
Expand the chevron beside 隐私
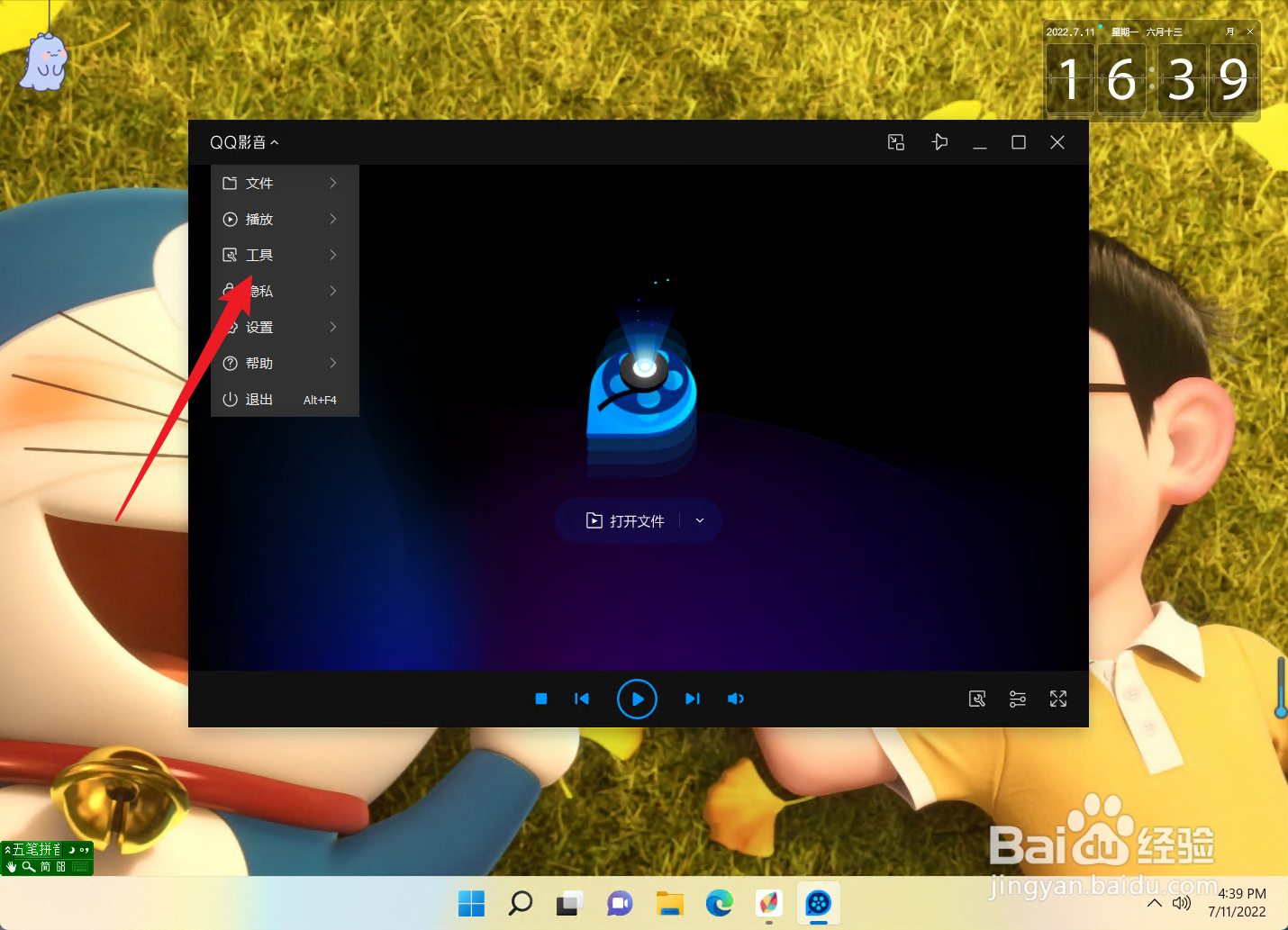point(333,291)
